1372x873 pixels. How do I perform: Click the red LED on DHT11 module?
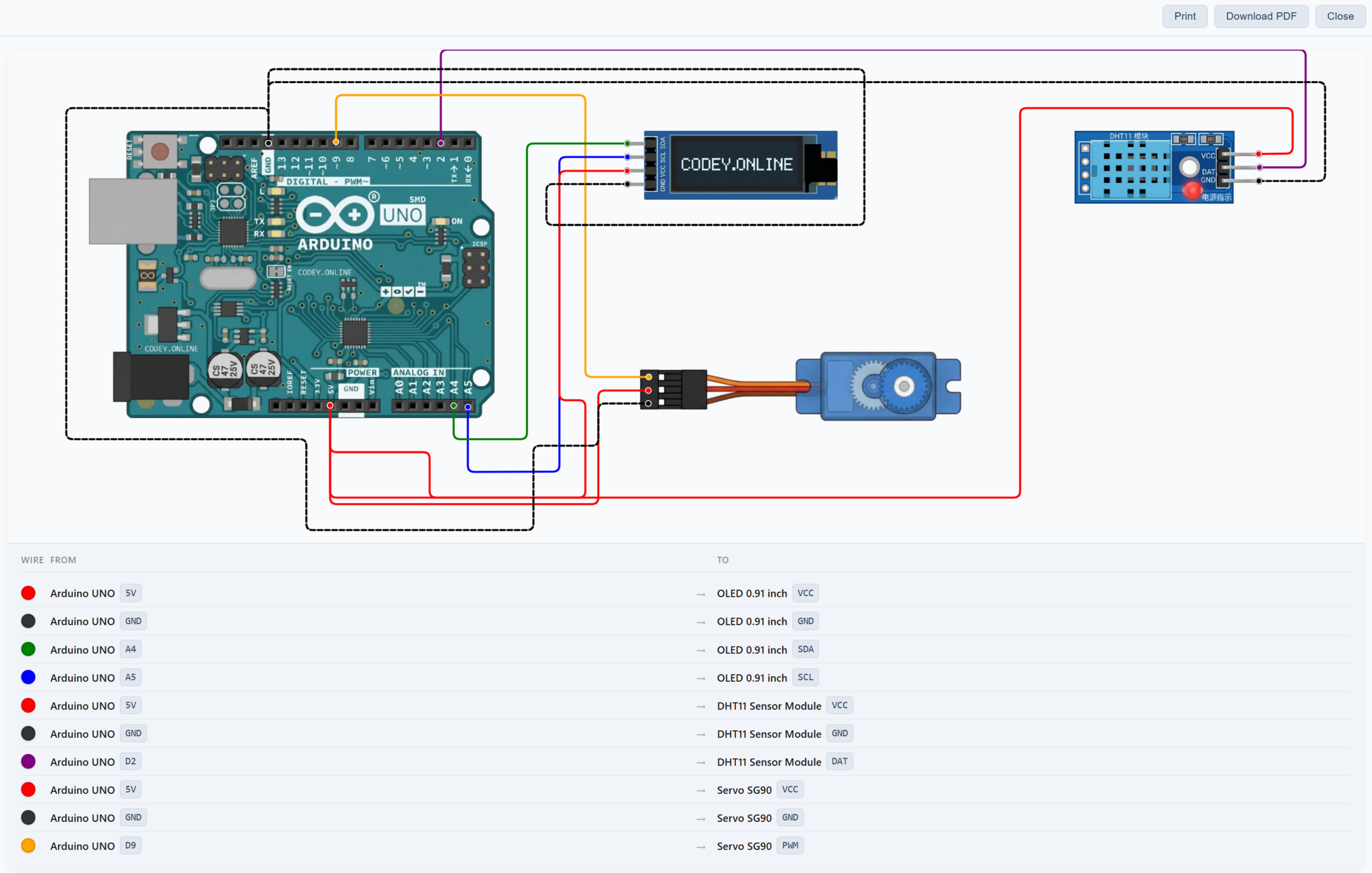pos(1192,190)
